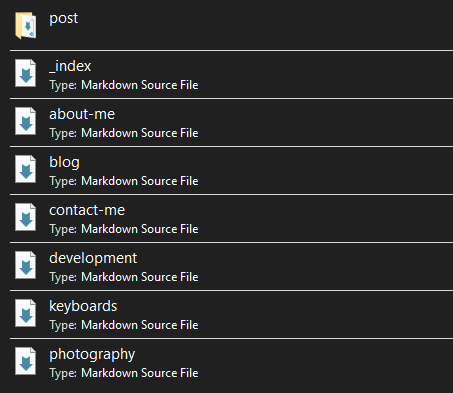Select the post folder name
Screen dimensions: 453x393
point(64,19)
